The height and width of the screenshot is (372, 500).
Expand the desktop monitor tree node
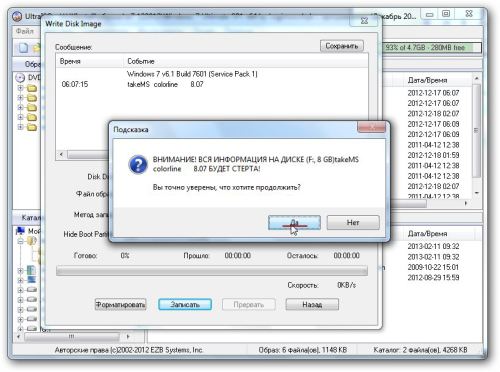(x=20, y=280)
